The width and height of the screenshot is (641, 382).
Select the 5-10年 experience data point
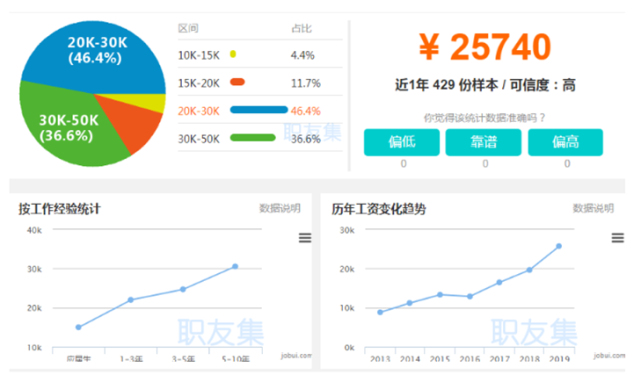coord(235,266)
